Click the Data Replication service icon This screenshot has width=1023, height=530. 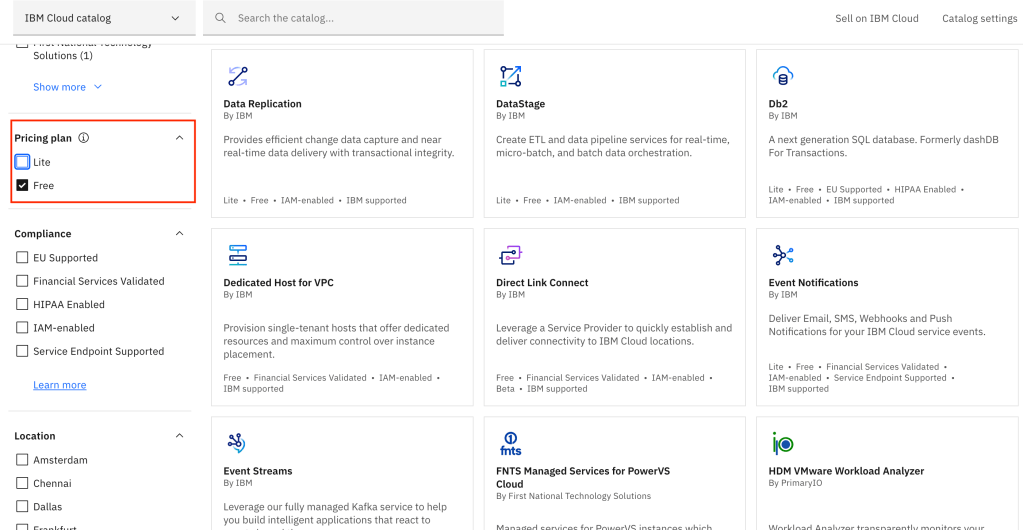(237, 76)
